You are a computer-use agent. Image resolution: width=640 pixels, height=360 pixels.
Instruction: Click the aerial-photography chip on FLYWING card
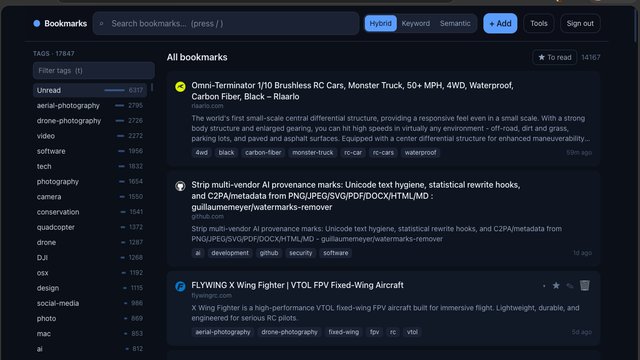point(223,332)
